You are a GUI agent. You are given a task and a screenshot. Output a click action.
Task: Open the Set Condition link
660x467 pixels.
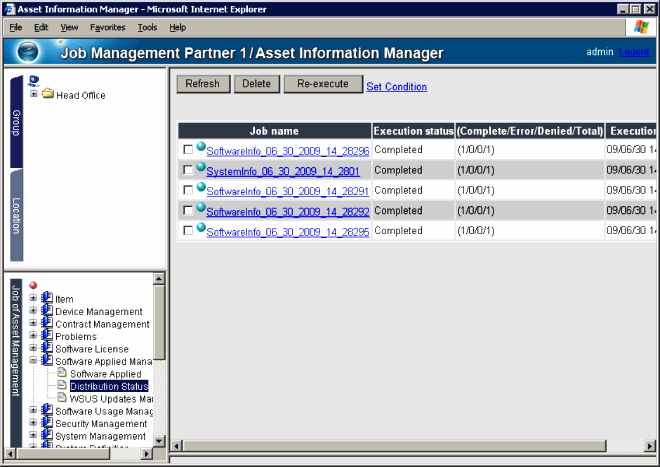point(396,87)
